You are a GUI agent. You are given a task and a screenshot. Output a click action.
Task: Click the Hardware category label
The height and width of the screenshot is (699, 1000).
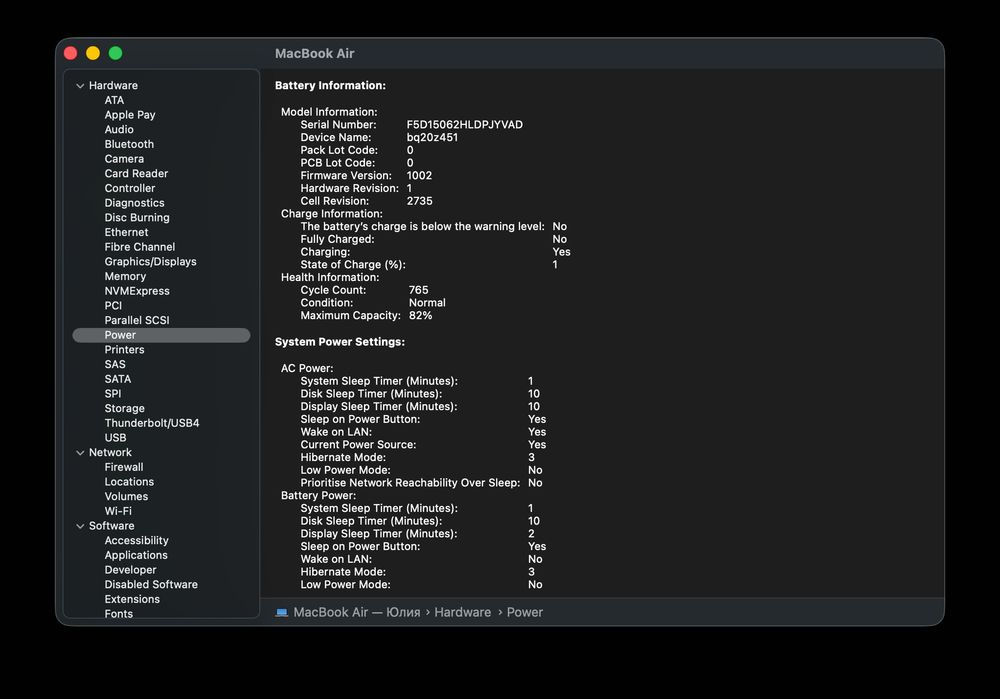click(114, 85)
